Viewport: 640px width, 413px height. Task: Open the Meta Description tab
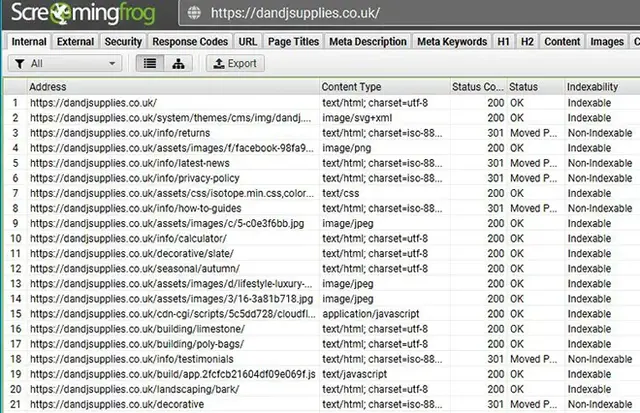pyautogui.click(x=368, y=42)
